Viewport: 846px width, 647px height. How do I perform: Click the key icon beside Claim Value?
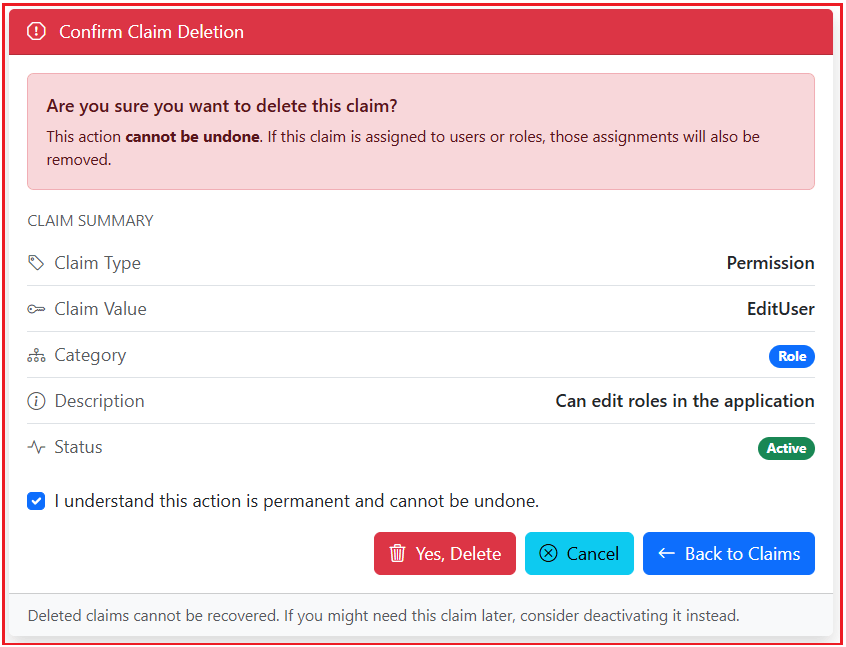click(x=35, y=308)
